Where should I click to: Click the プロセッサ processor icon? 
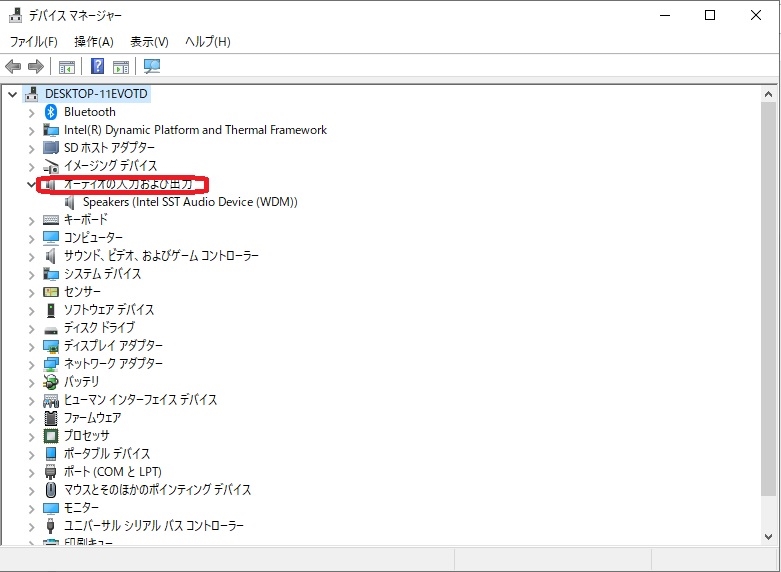[51, 435]
